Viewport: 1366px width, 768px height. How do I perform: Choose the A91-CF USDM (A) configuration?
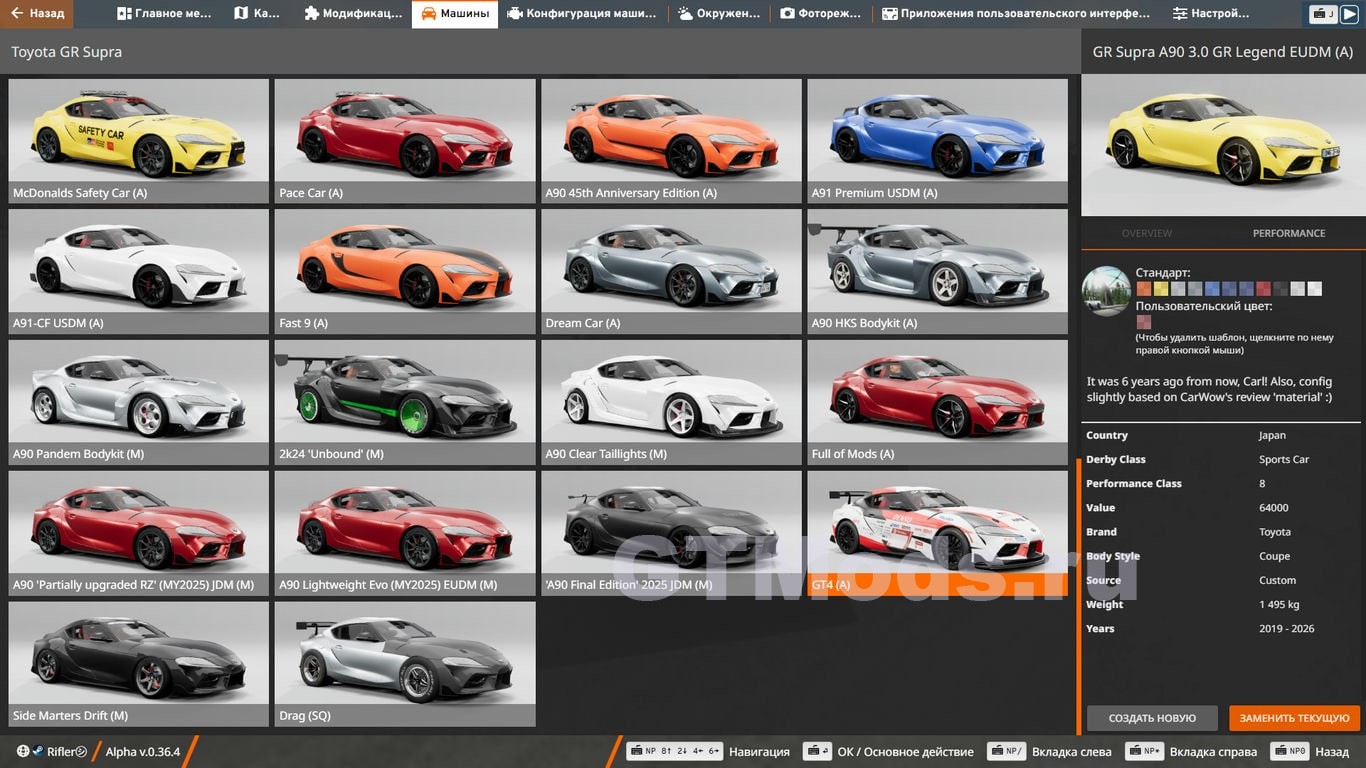click(139, 272)
